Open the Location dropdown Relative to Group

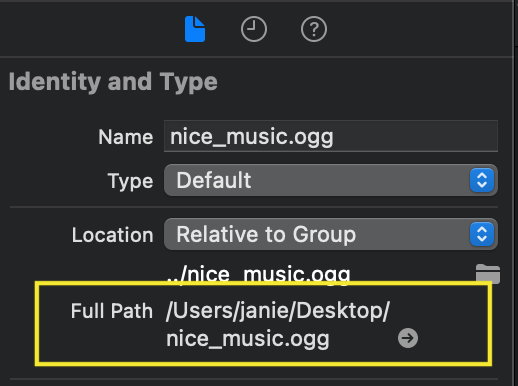click(x=331, y=234)
